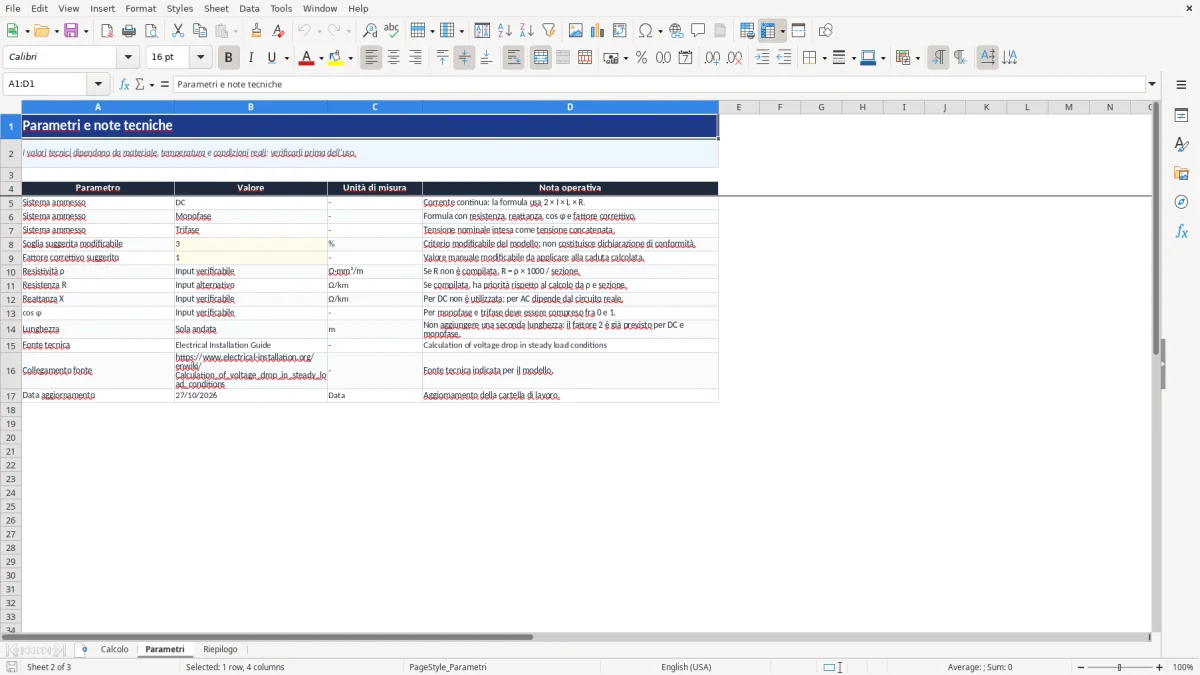Insert a comment
The height and width of the screenshot is (675, 1200).
point(699,31)
